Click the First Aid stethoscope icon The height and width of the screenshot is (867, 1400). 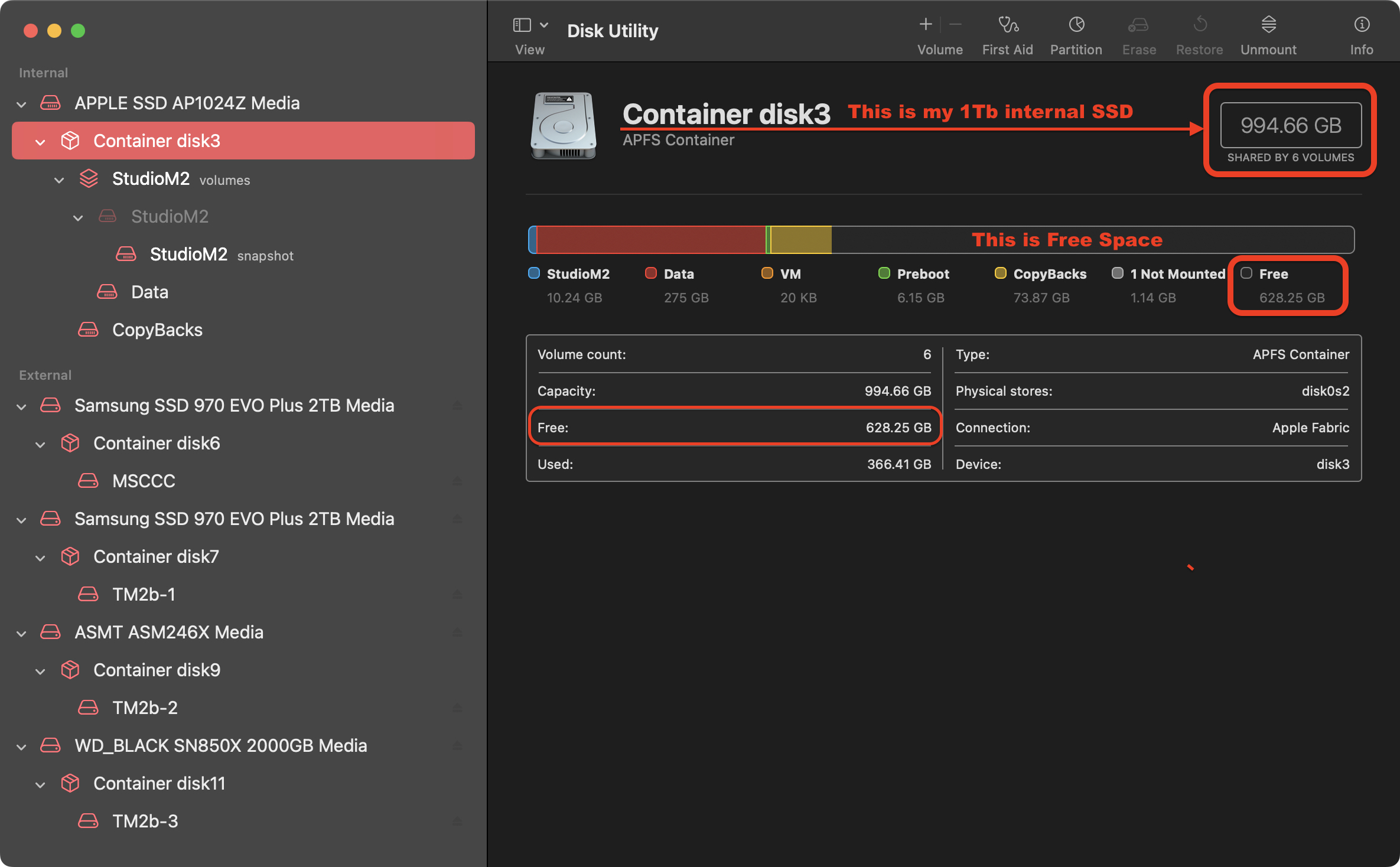(x=1008, y=25)
